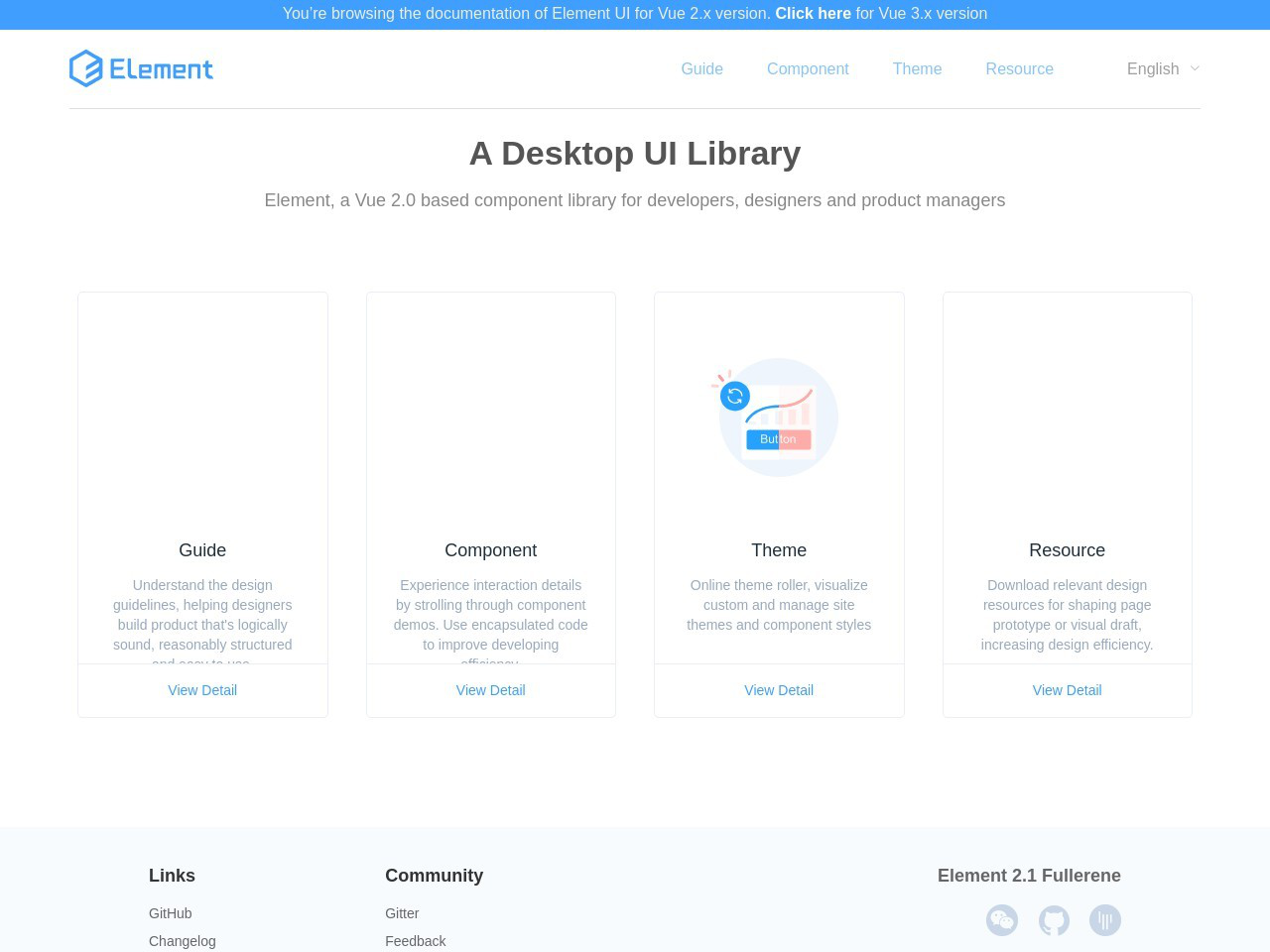Screen dimensions: 1270x952
Task: Click the Links footer heading
Action: (x=173, y=876)
